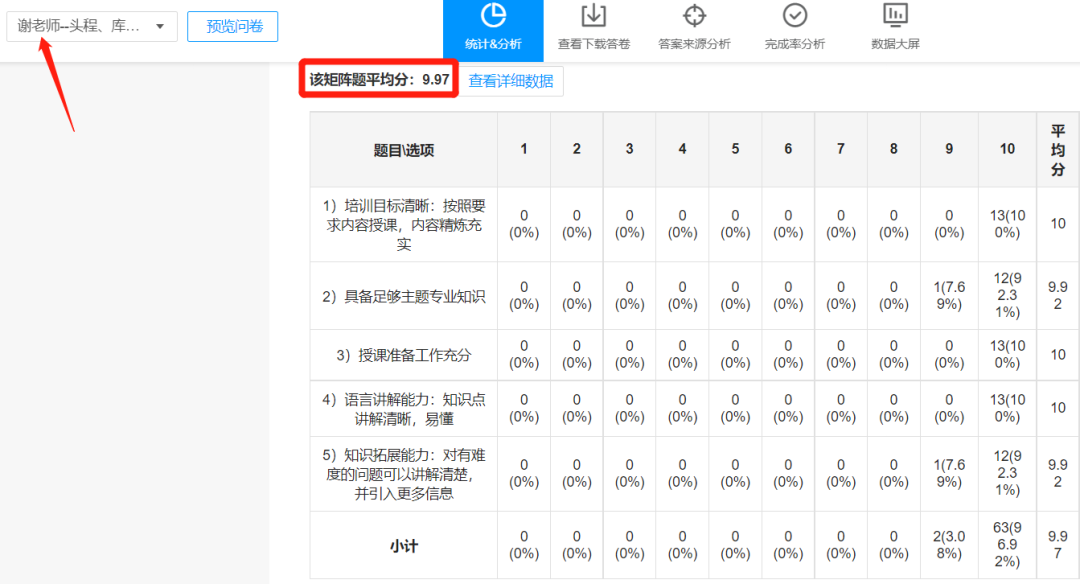Switch to the 统计&分析 tab label
The image size is (1080, 584).
tap(493, 44)
